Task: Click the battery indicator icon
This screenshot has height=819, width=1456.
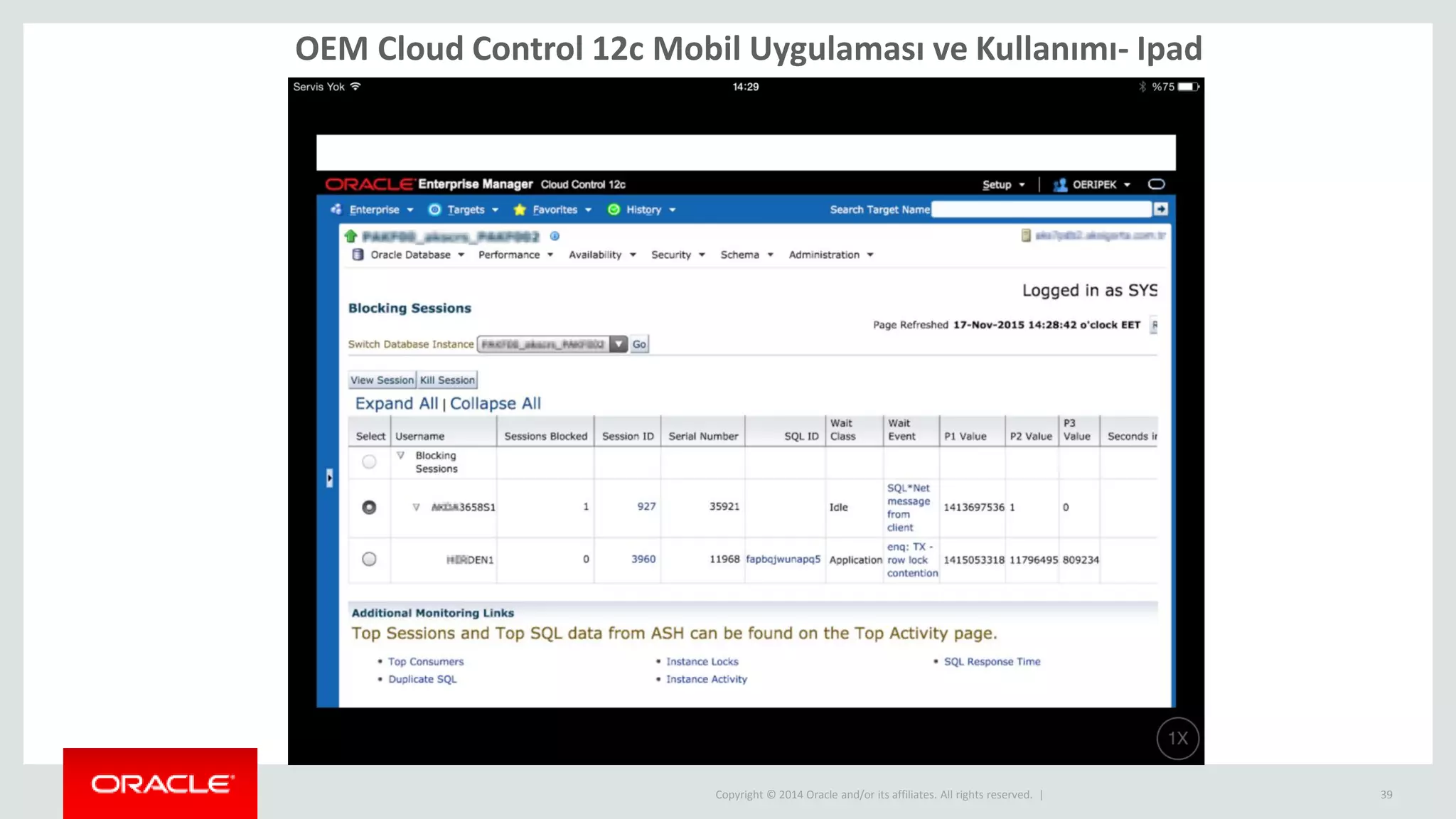Action: [1188, 87]
